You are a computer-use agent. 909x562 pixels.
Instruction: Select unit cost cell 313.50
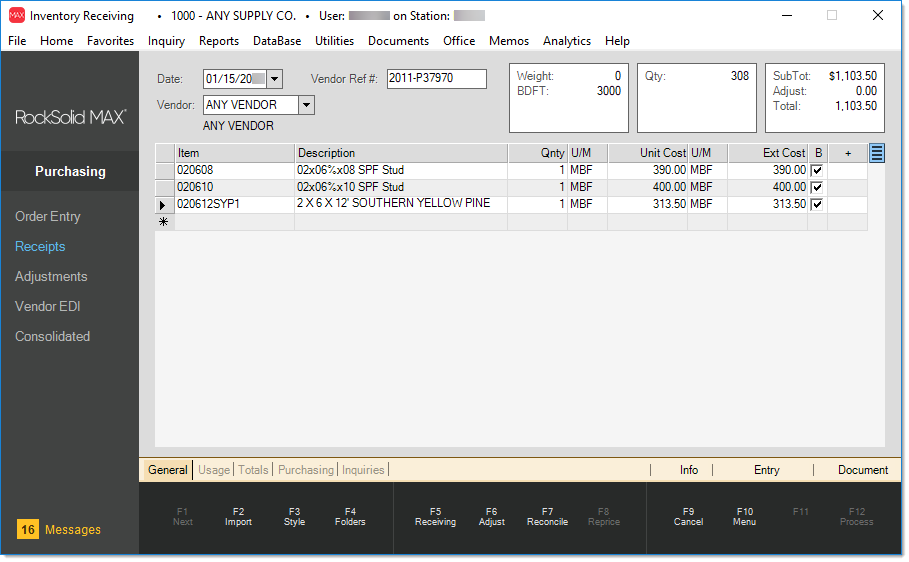[x=648, y=204]
